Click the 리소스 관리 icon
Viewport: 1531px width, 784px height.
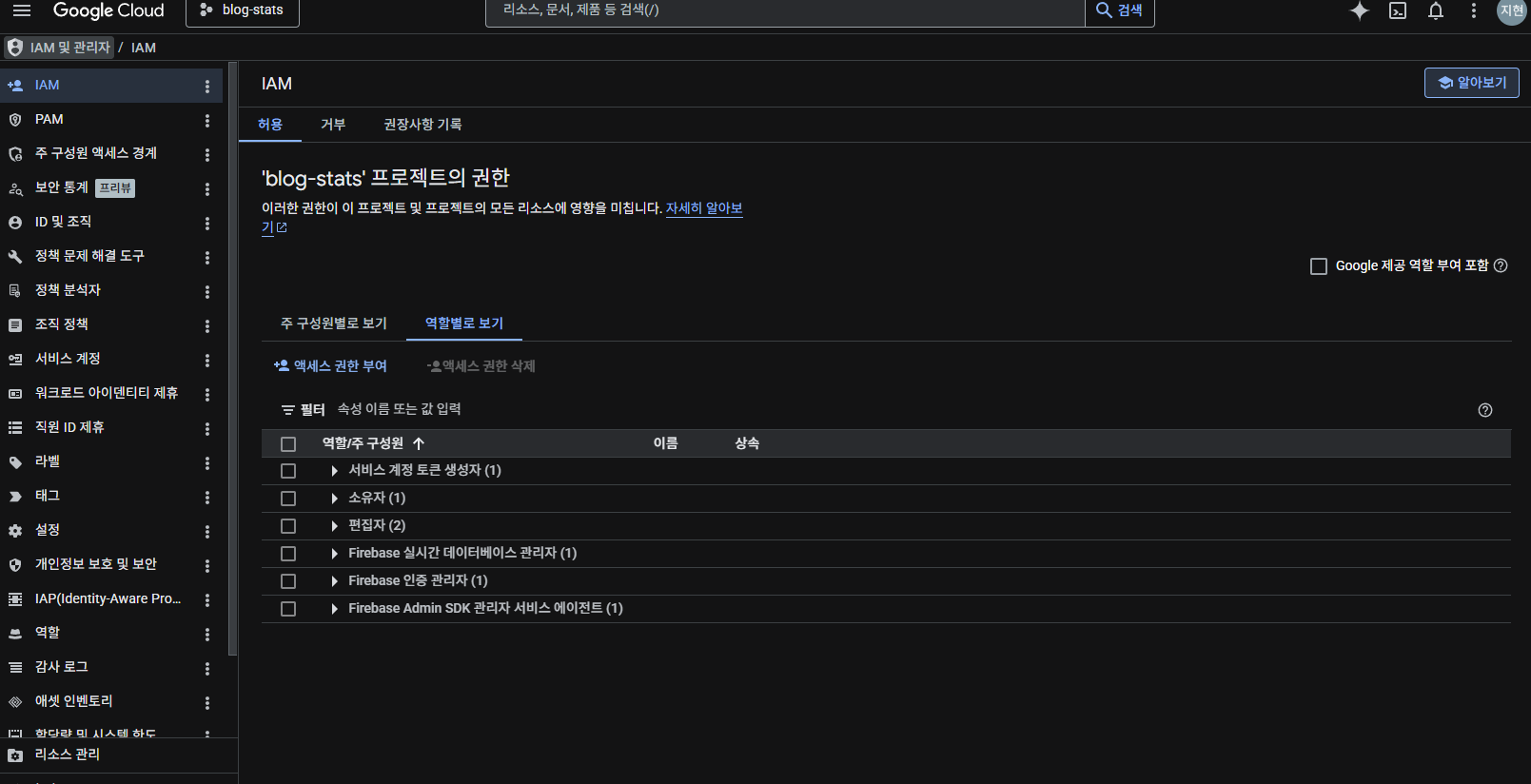pyautogui.click(x=15, y=755)
